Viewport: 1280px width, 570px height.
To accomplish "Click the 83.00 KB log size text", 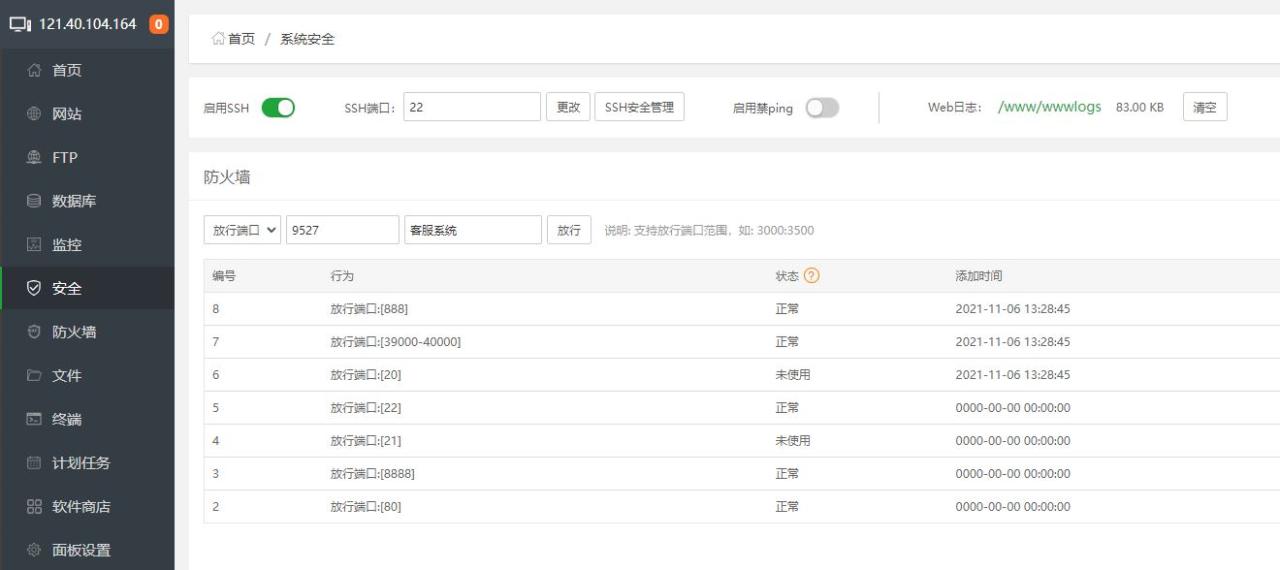I will coord(1140,107).
